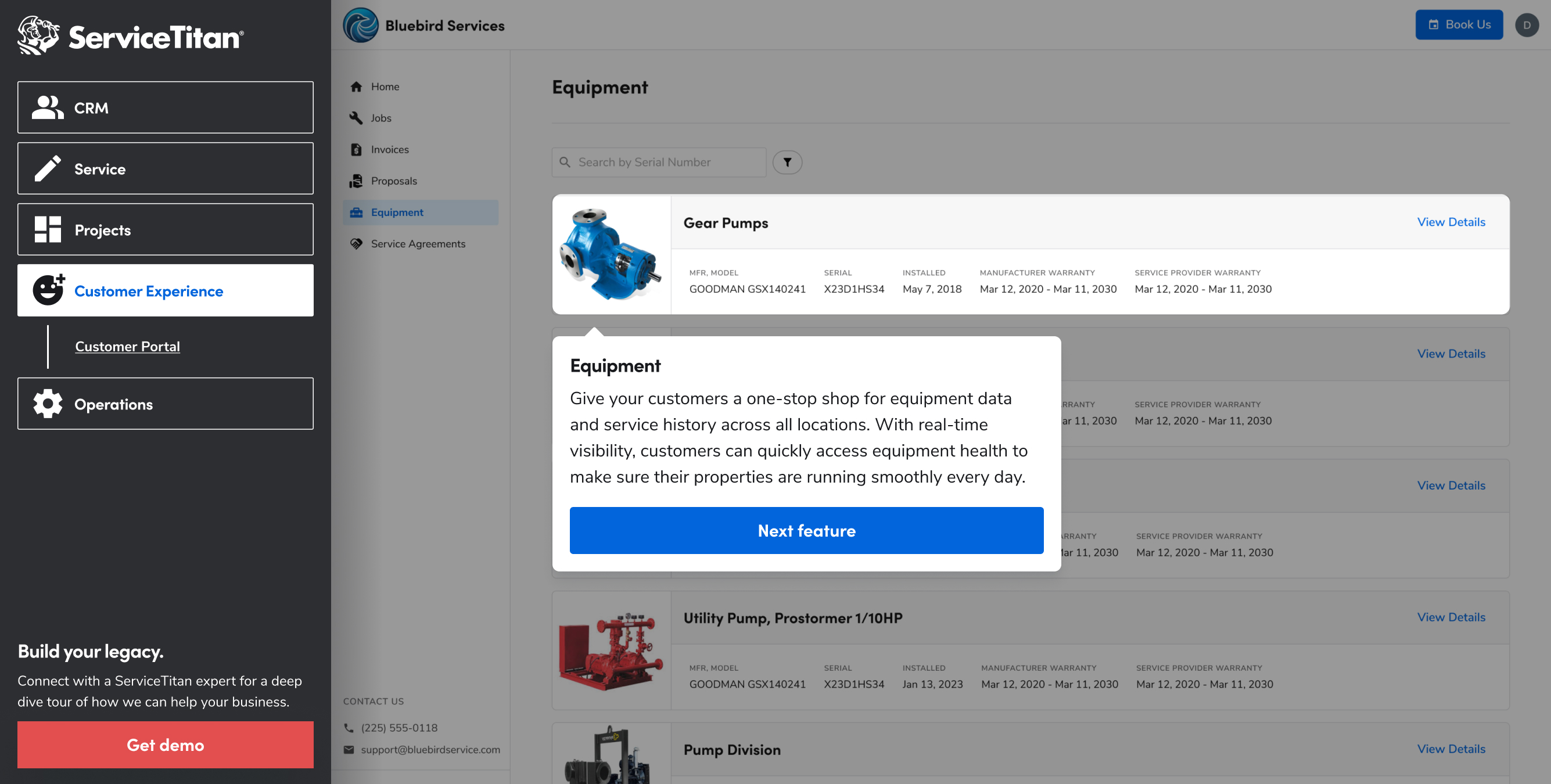Click the Home house icon
Screen dimensions: 1551x784
click(x=357, y=87)
